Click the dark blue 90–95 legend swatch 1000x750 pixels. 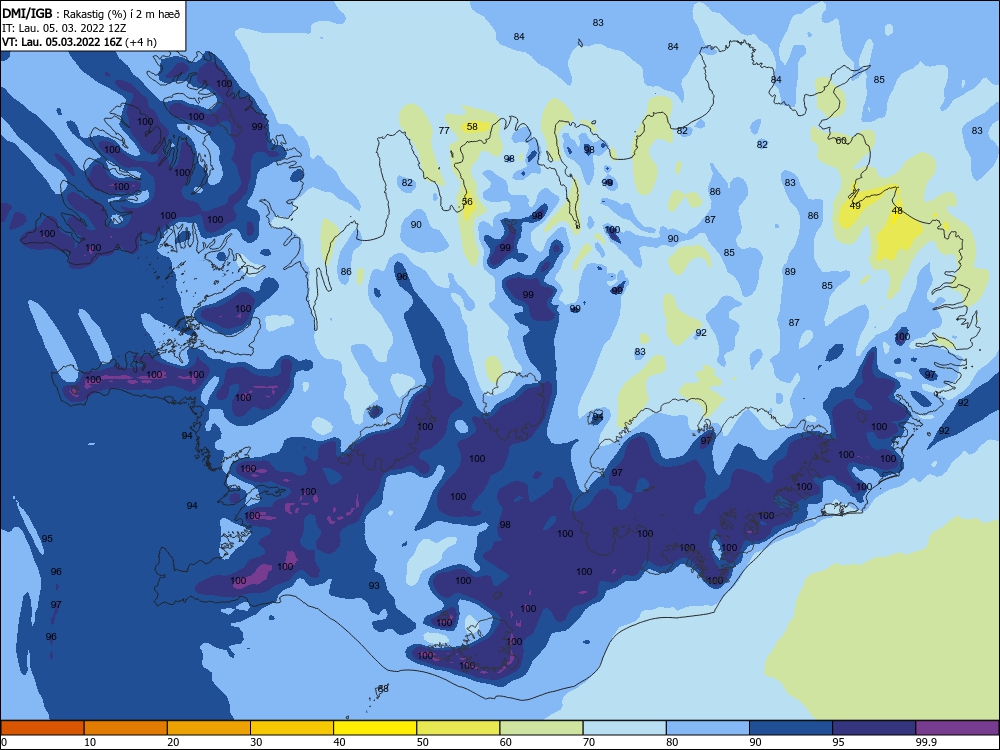point(791,728)
